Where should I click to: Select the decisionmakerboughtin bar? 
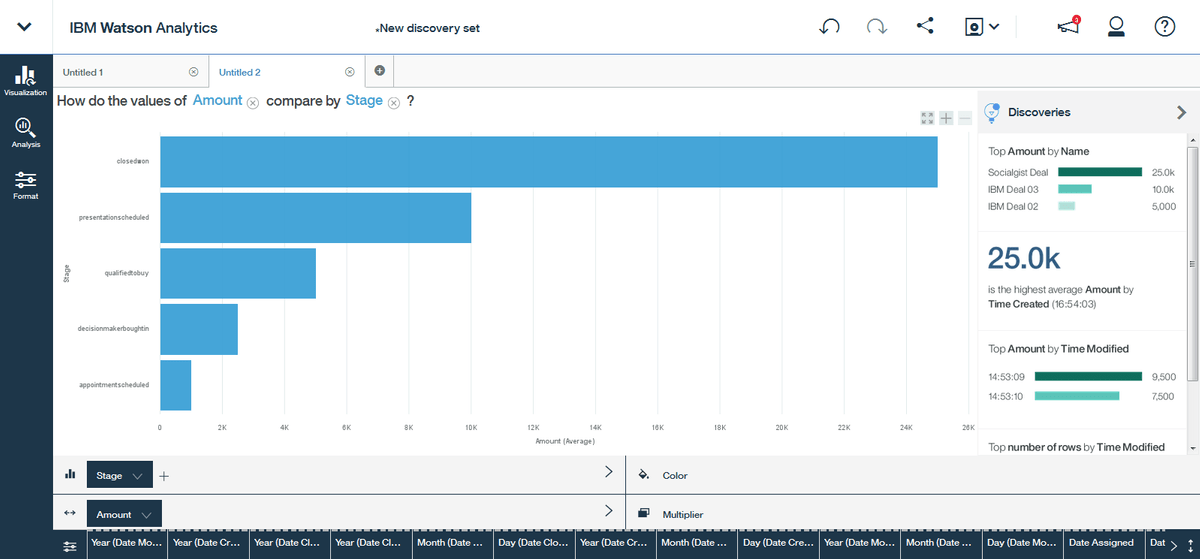[199, 329]
